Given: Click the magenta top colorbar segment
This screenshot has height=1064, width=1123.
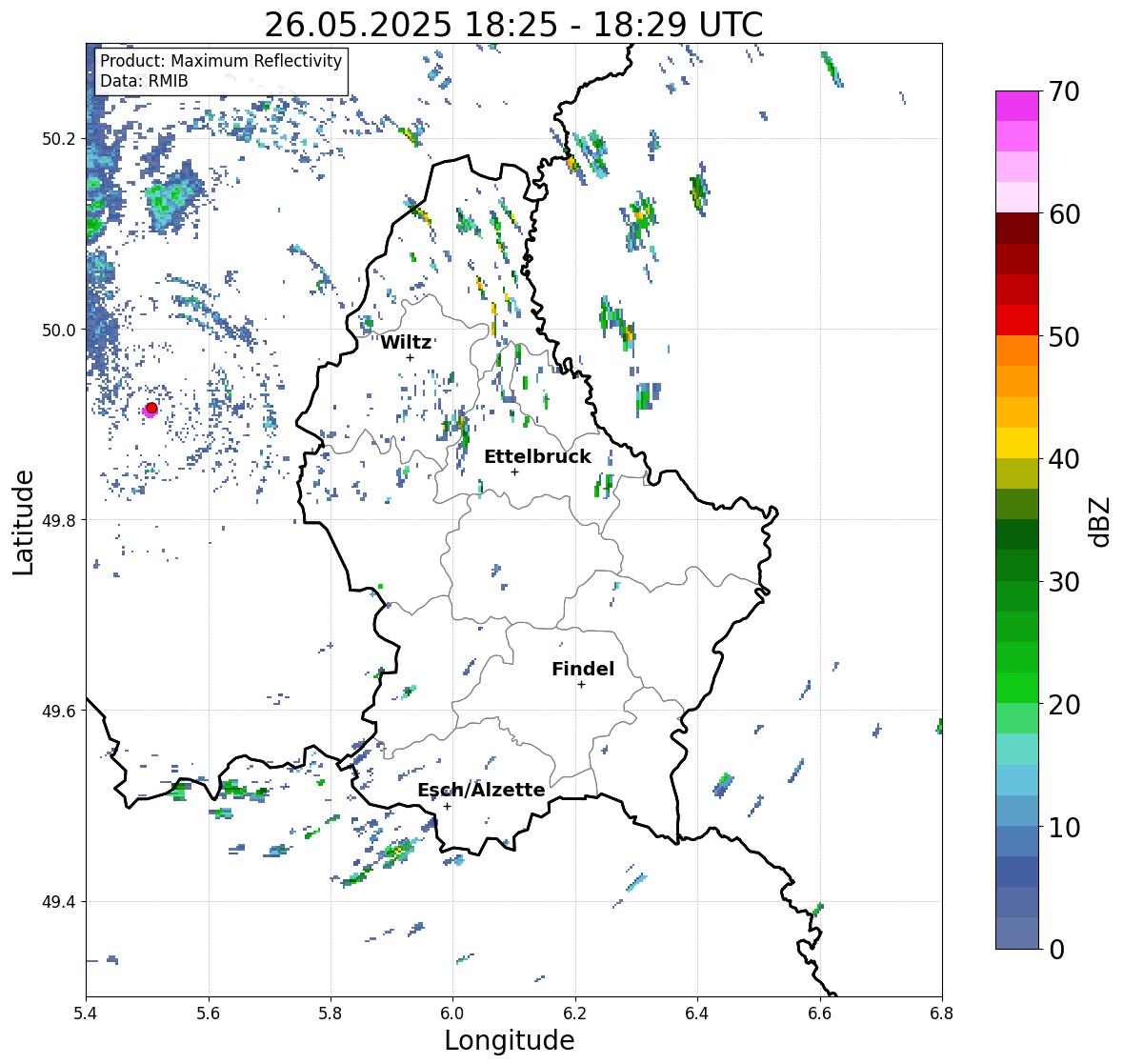Looking at the screenshot, I should (1017, 106).
